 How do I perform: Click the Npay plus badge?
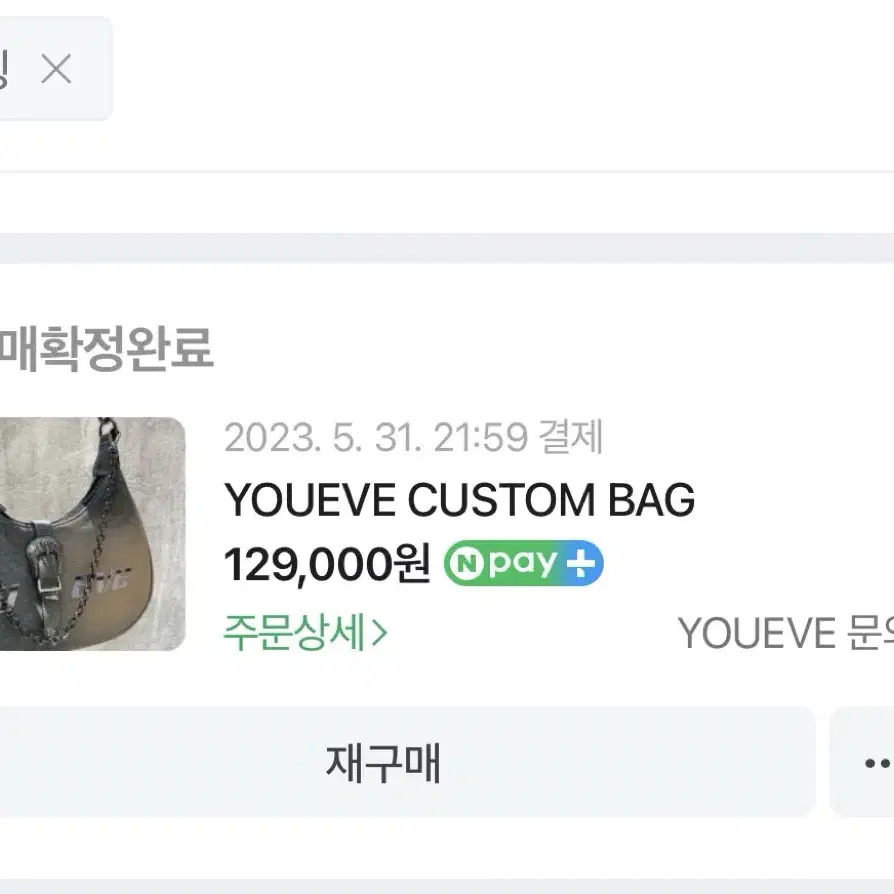(523, 563)
